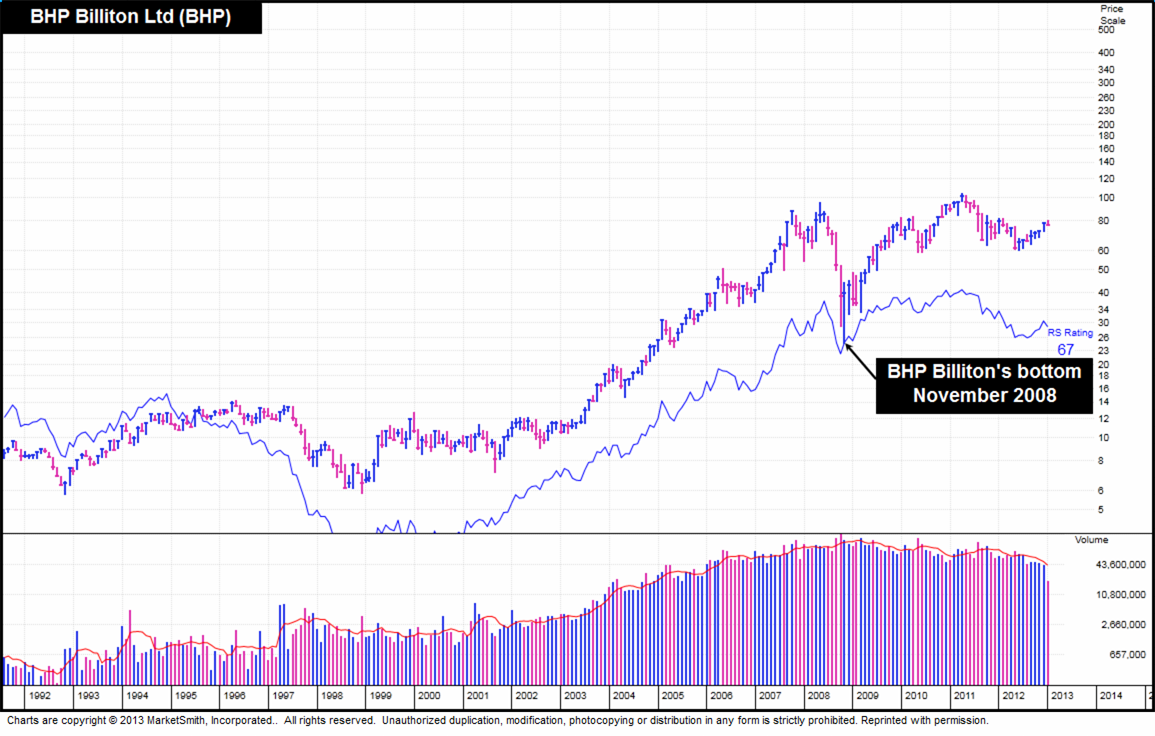Click the Price Scale label
Screen dimensions: 1155x736
(x=1112, y=15)
